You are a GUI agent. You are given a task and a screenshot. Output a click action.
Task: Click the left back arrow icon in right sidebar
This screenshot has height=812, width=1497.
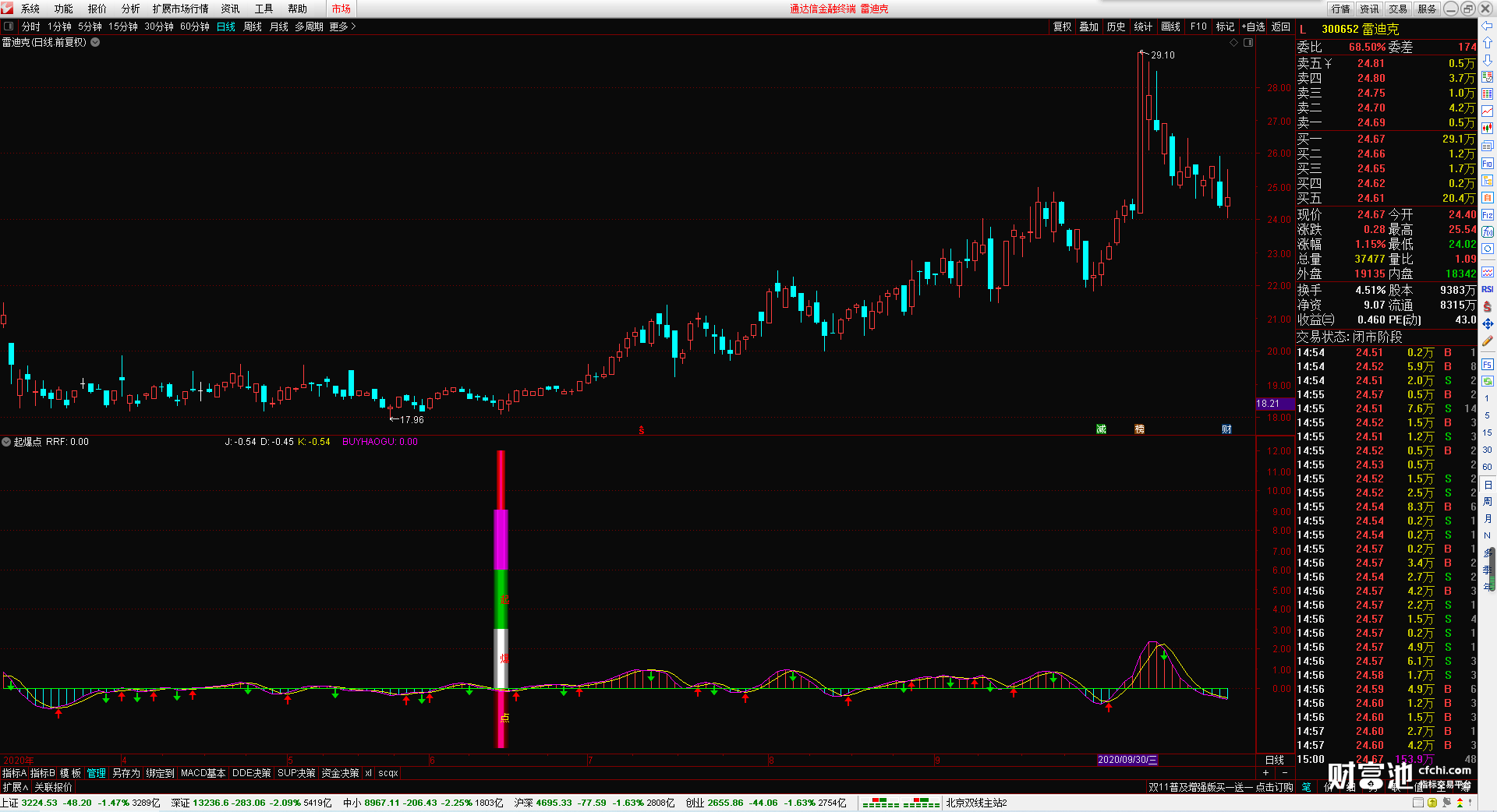[1487, 26]
